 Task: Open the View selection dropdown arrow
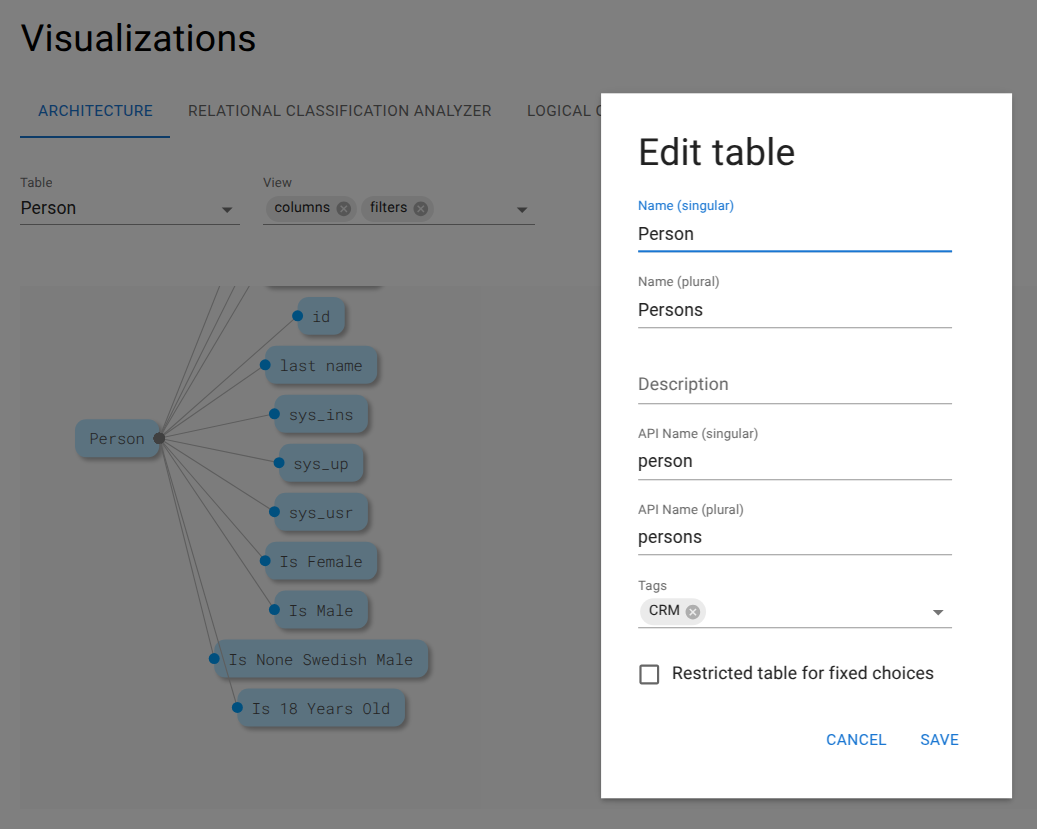(x=521, y=210)
